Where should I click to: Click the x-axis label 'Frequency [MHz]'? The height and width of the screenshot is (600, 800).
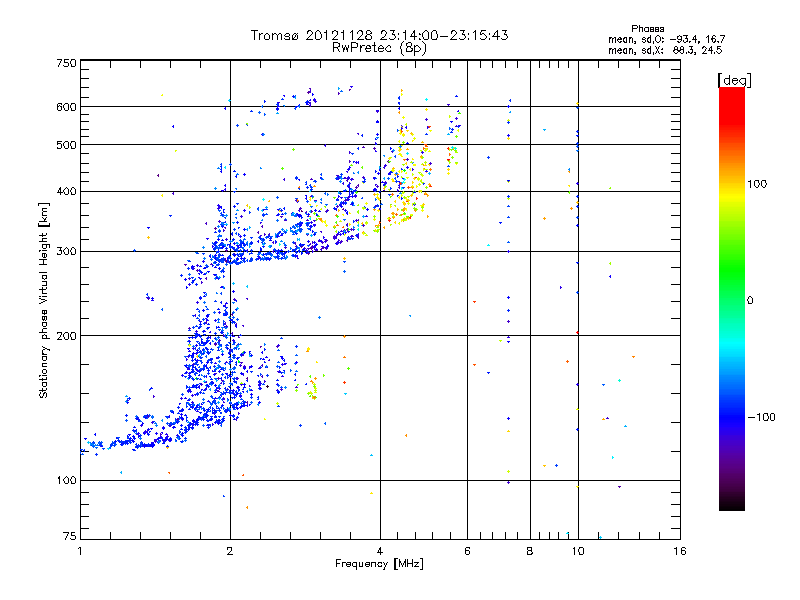click(379, 564)
